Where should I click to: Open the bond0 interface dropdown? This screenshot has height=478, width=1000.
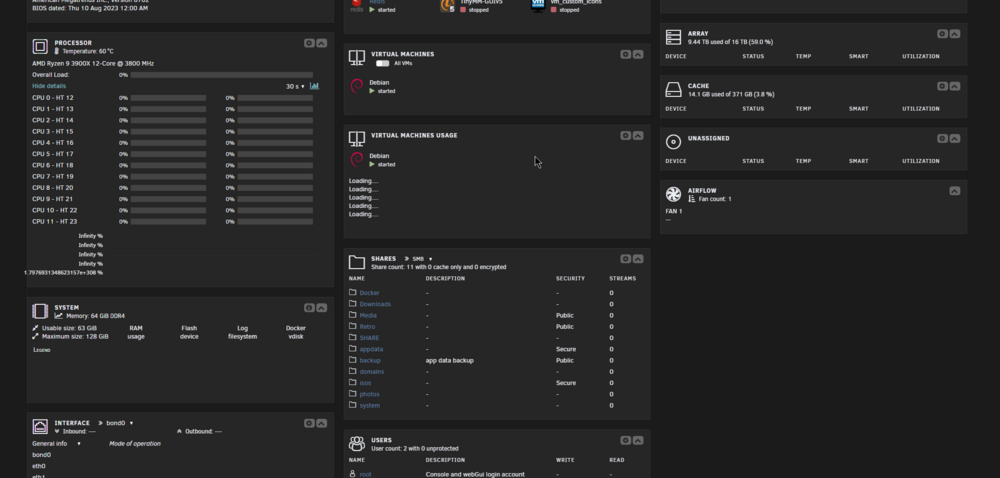[119, 423]
